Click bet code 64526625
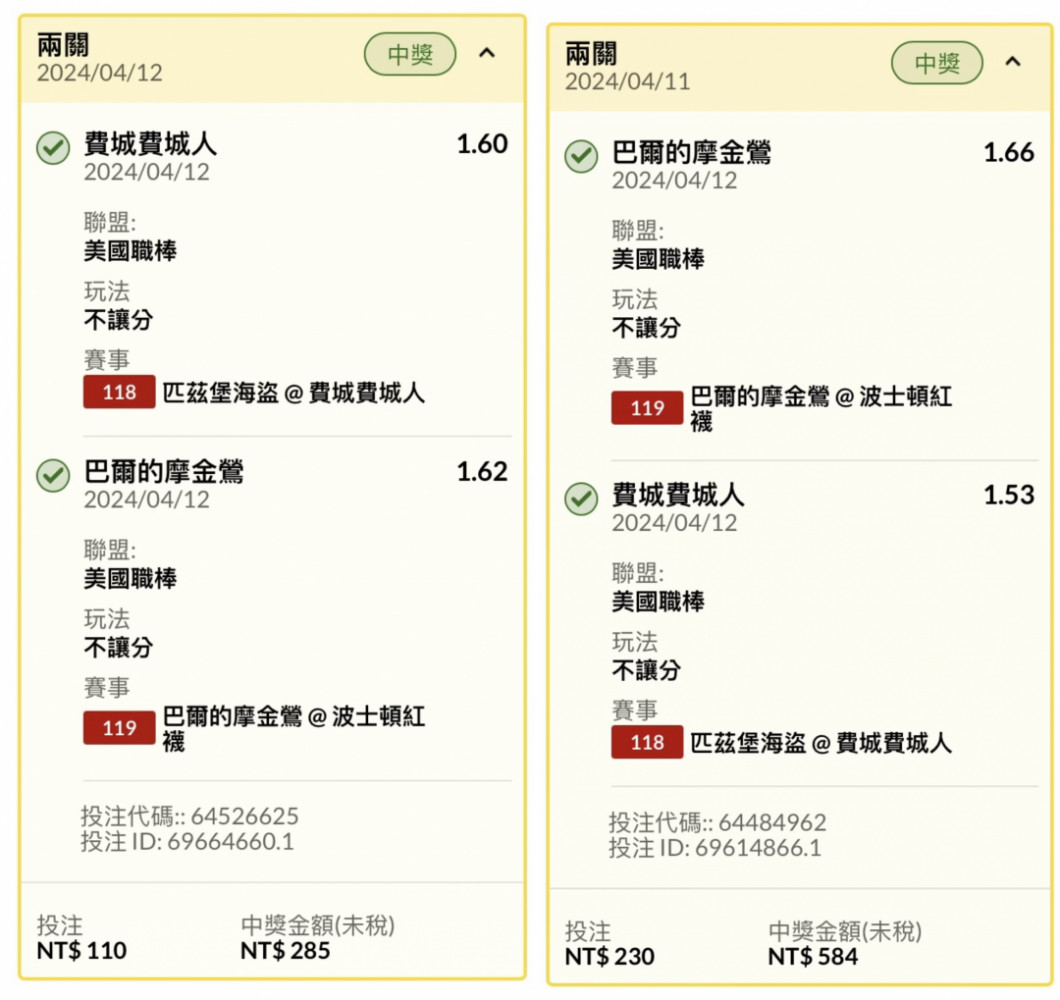The height and width of the screenshot is (1000, 1060). (x=243, y=816)
